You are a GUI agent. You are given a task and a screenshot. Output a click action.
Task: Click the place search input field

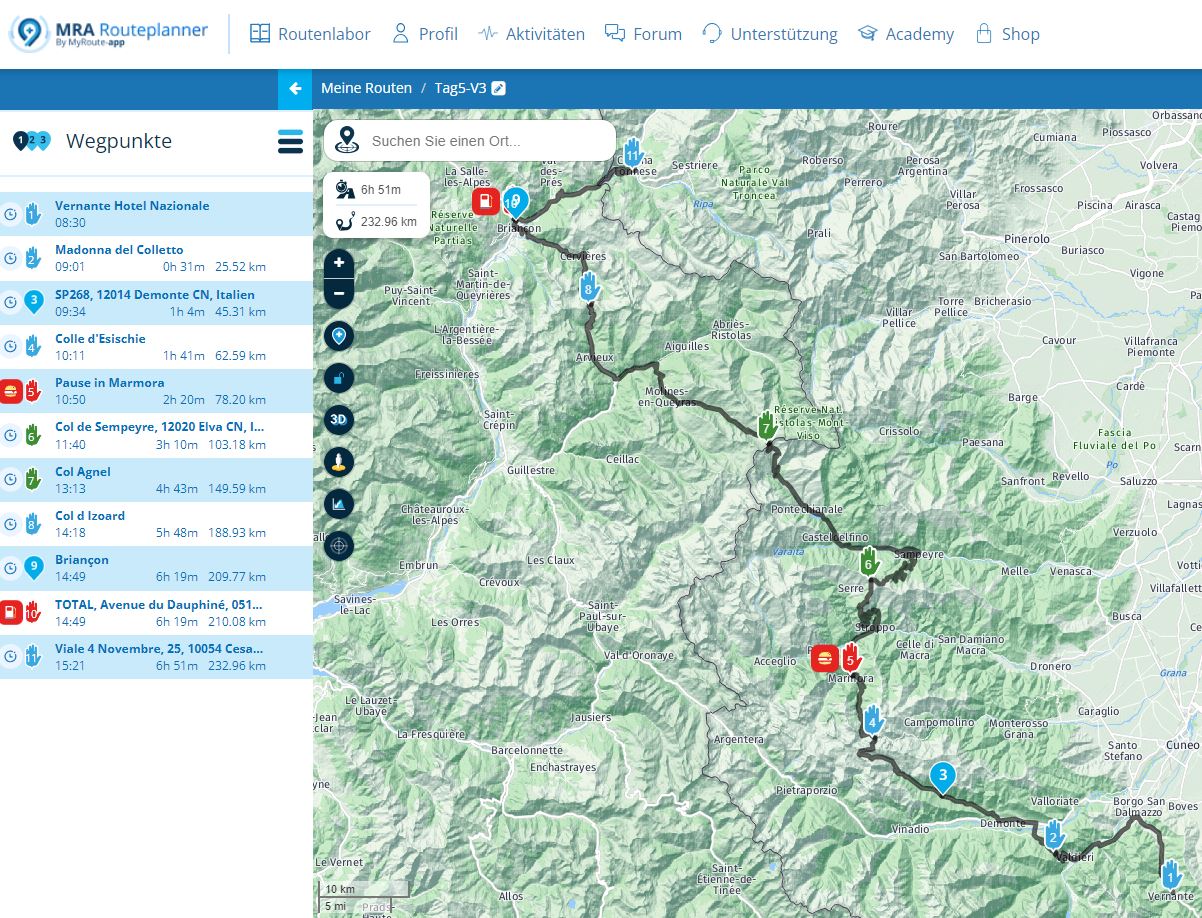point(485,141)
